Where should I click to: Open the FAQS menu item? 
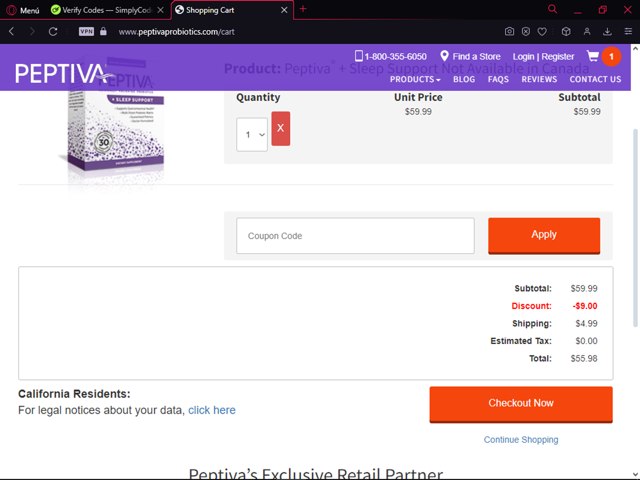[x=498, y=79]
